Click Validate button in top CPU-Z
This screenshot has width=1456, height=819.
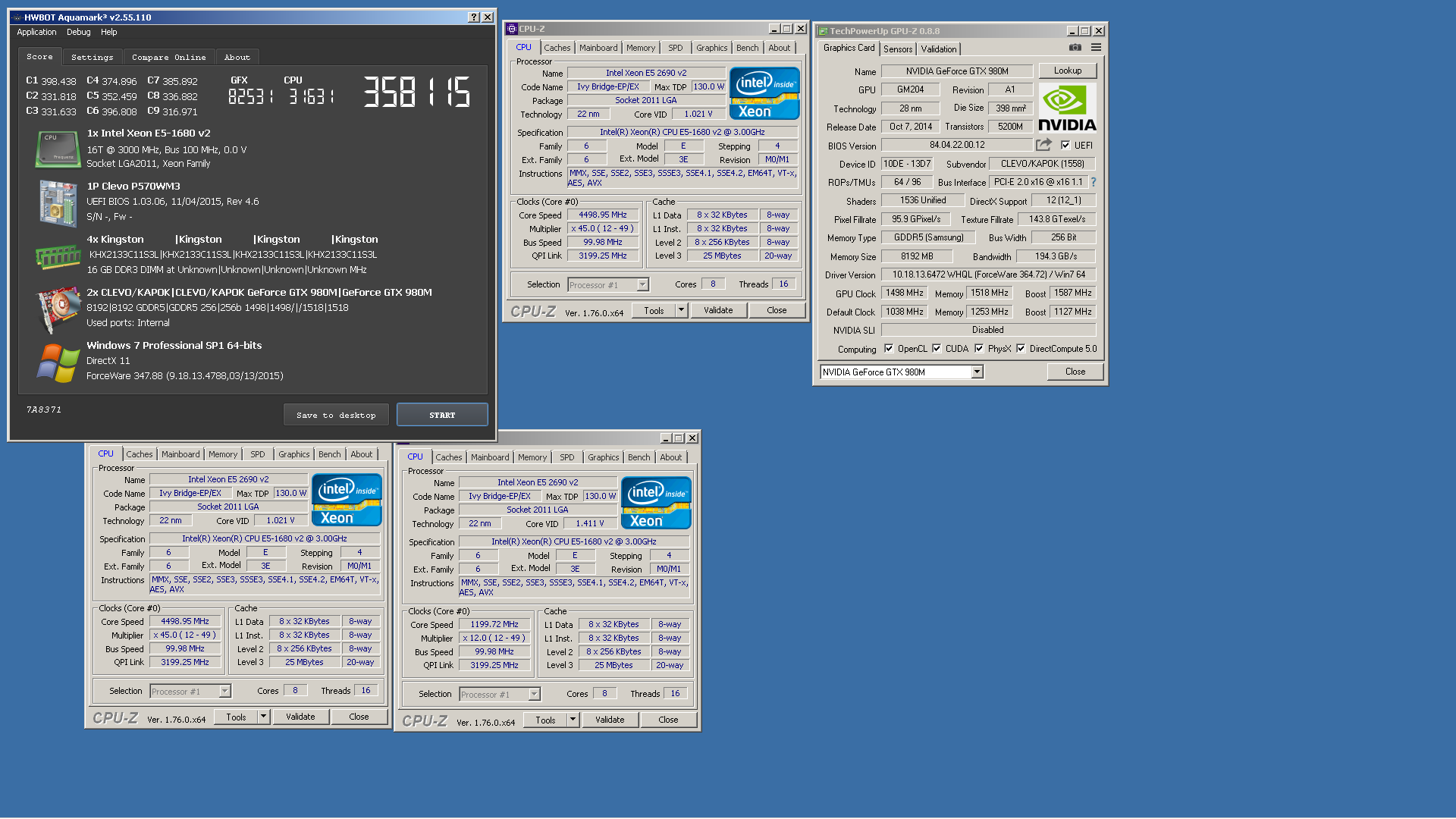718,310
